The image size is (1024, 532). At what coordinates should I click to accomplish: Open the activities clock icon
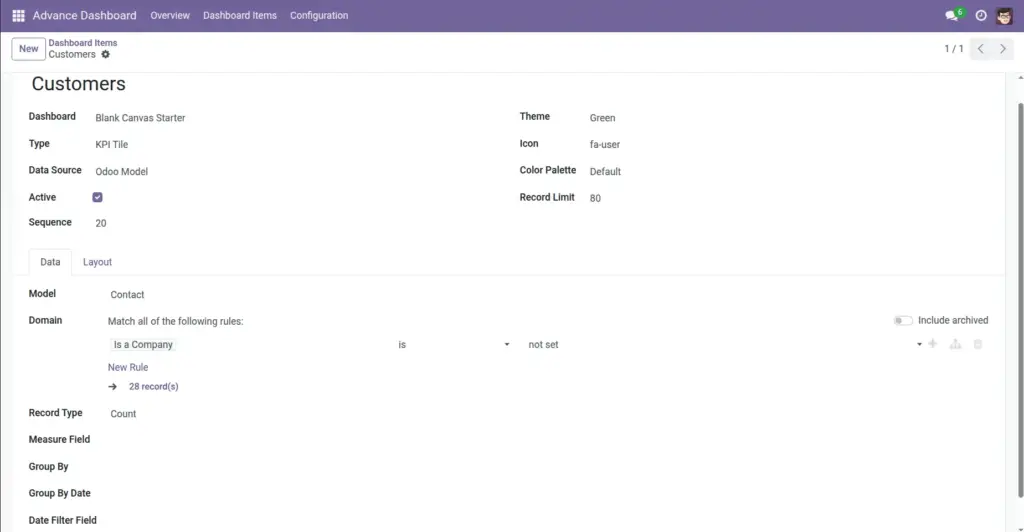point(981,15)
